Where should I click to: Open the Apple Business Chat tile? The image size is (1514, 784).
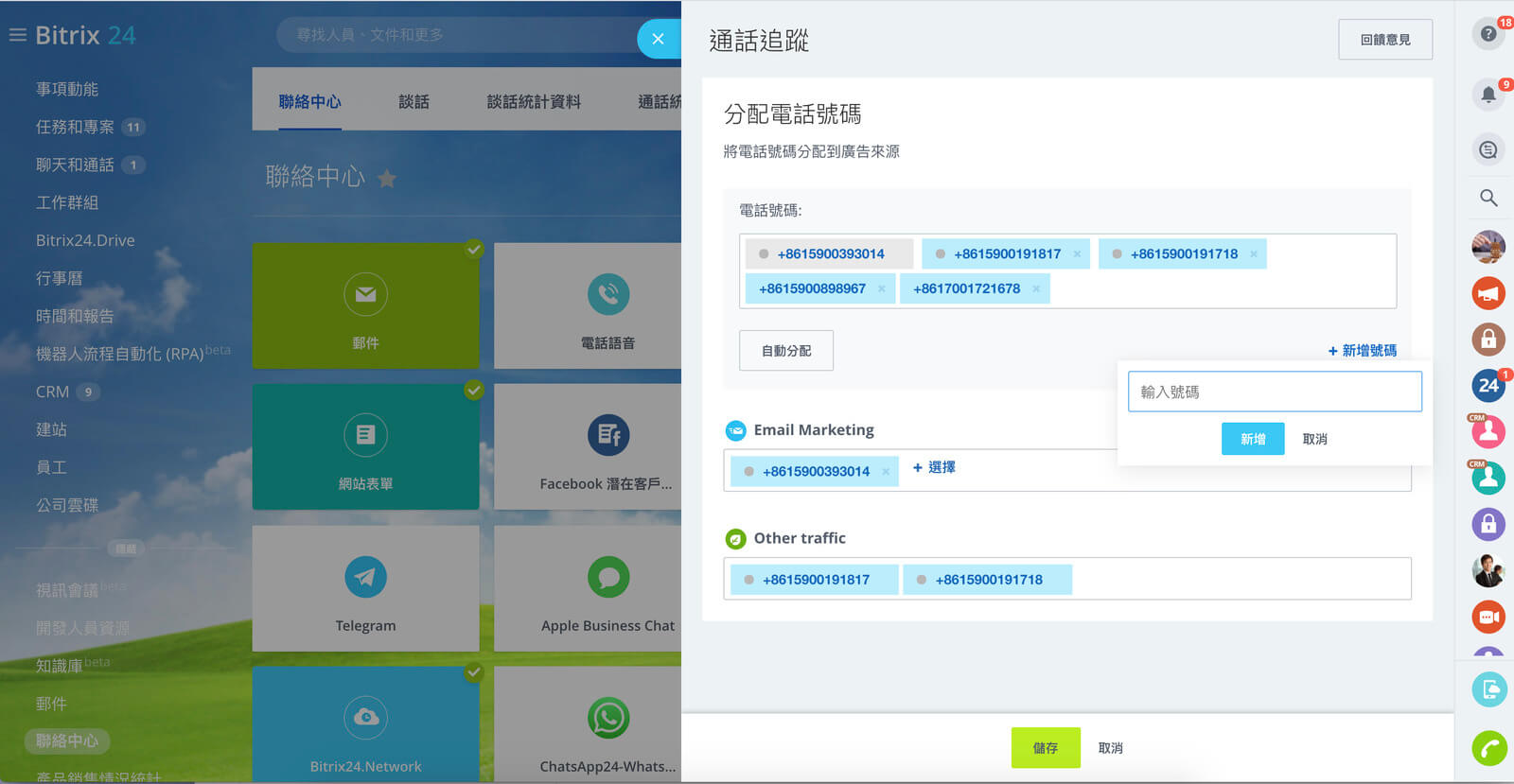click(x=588, y=588)
